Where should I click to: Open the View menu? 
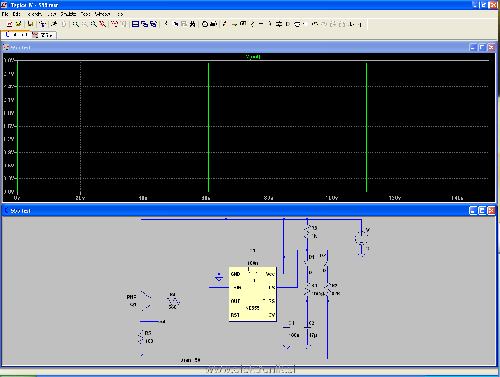click(51, 14)
